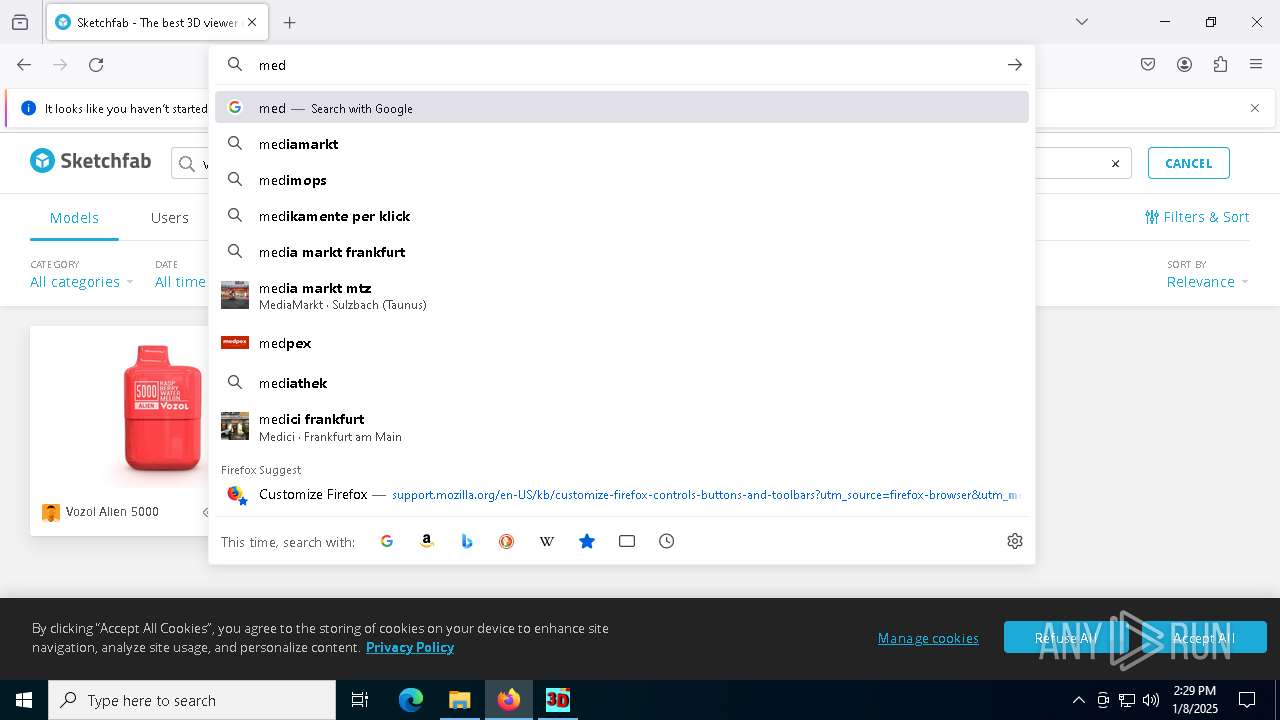Switch to the Models tab
Image resolution: width=1280 pixels, height=720 pixels.
click(x=74, y=218)
